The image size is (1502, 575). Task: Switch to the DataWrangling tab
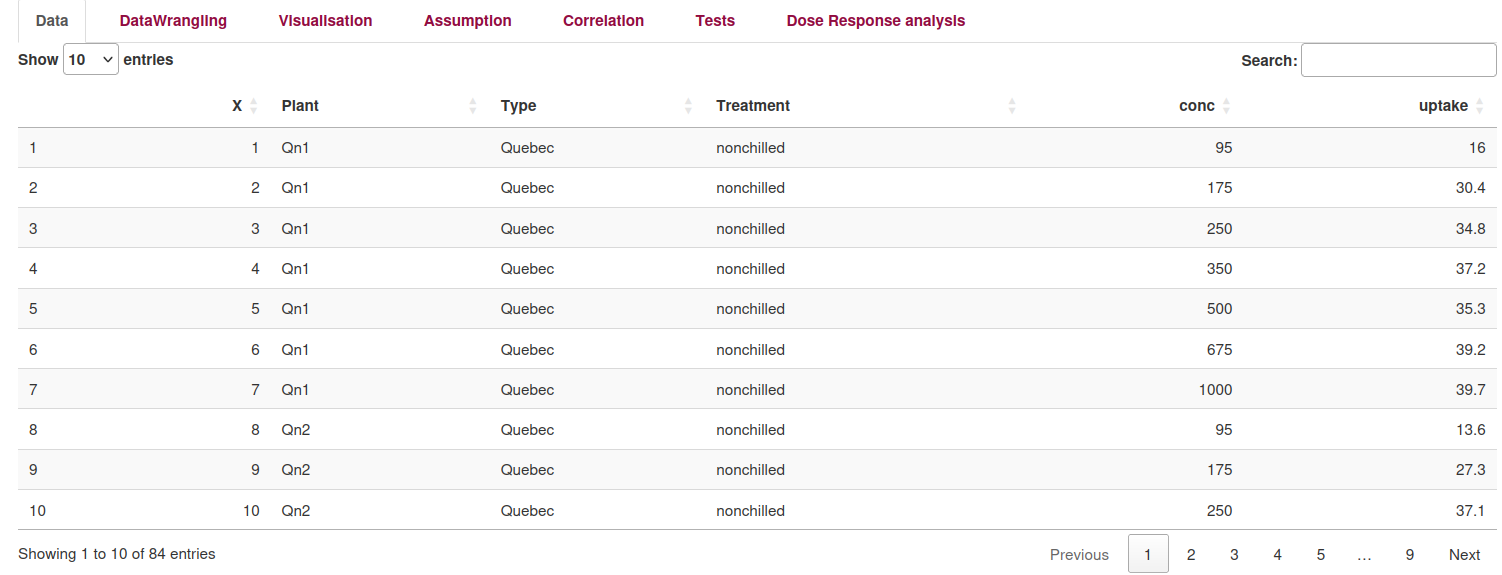(x=173, y=21)
